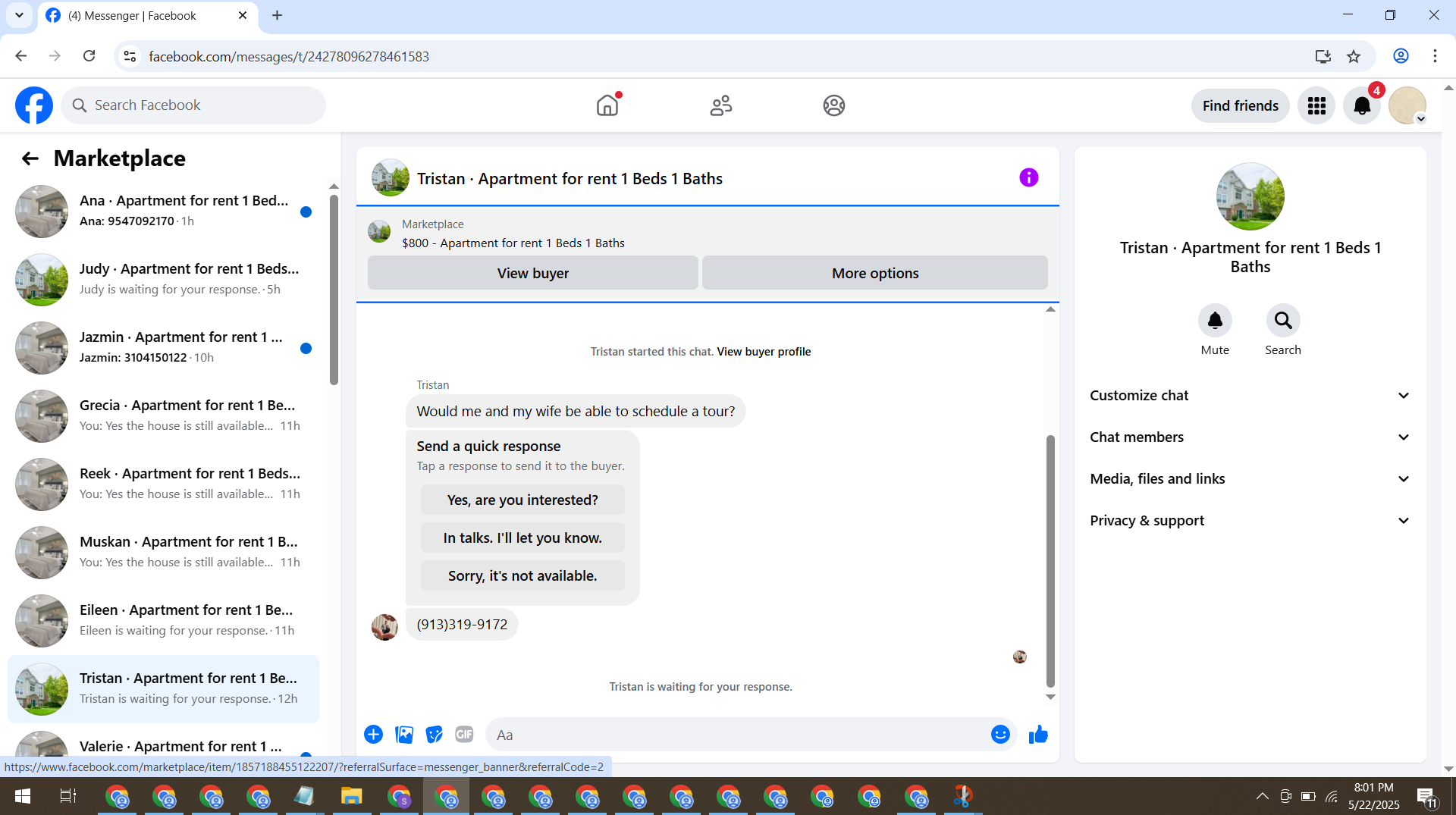Go back using the Marketplace back arrow
This screenshot has width=1456, height=815.
[x=30, y=158]
